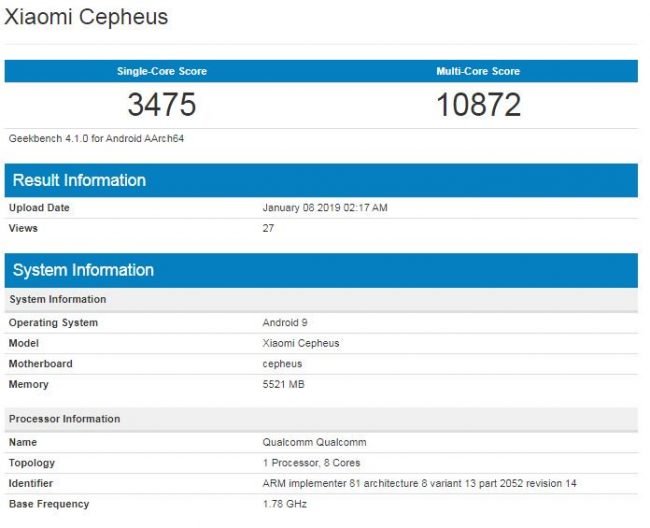
Task: Select the Single-Core Score header
Action: tap(162, 71)
